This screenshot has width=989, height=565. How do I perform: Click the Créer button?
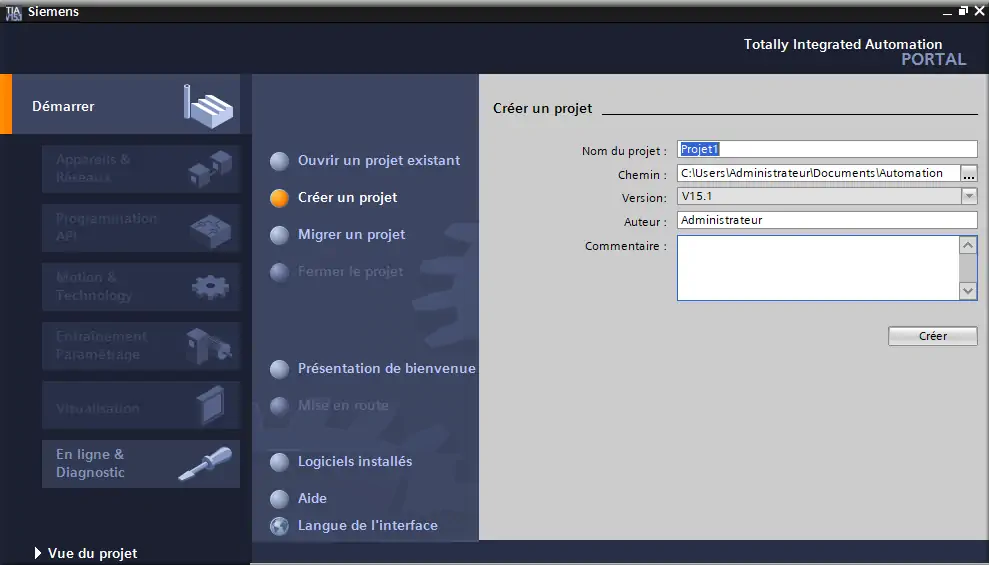(x=933, y=336)
